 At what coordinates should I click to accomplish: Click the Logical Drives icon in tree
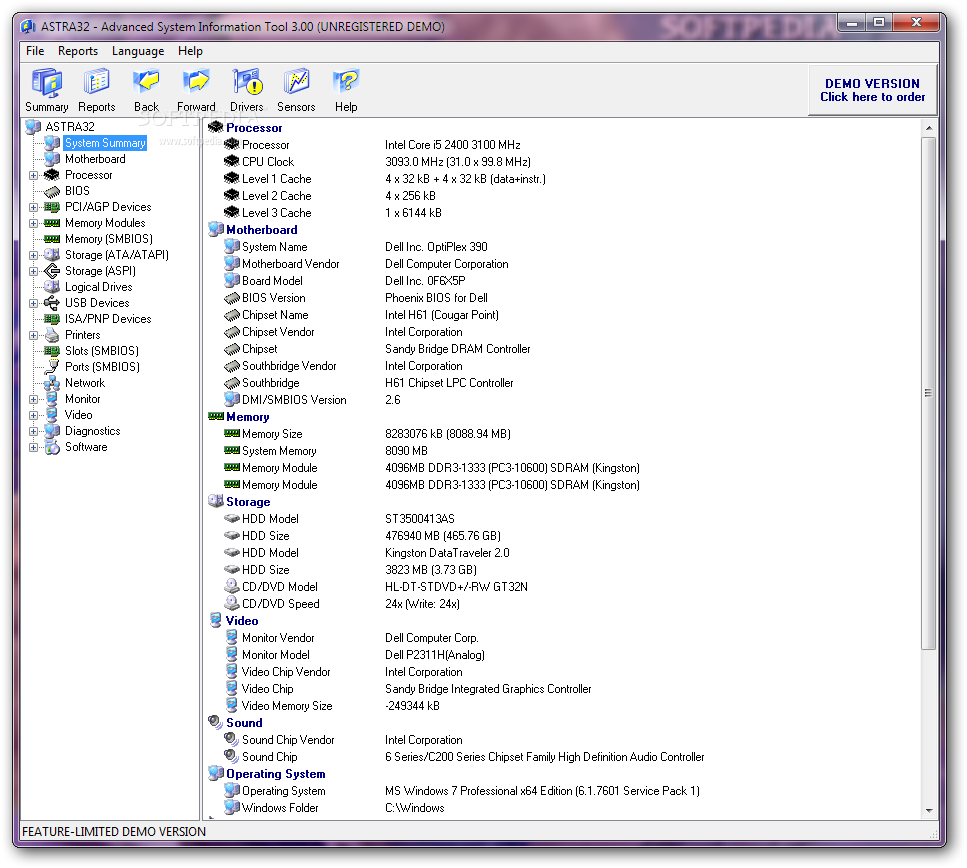tap(52, 287)
